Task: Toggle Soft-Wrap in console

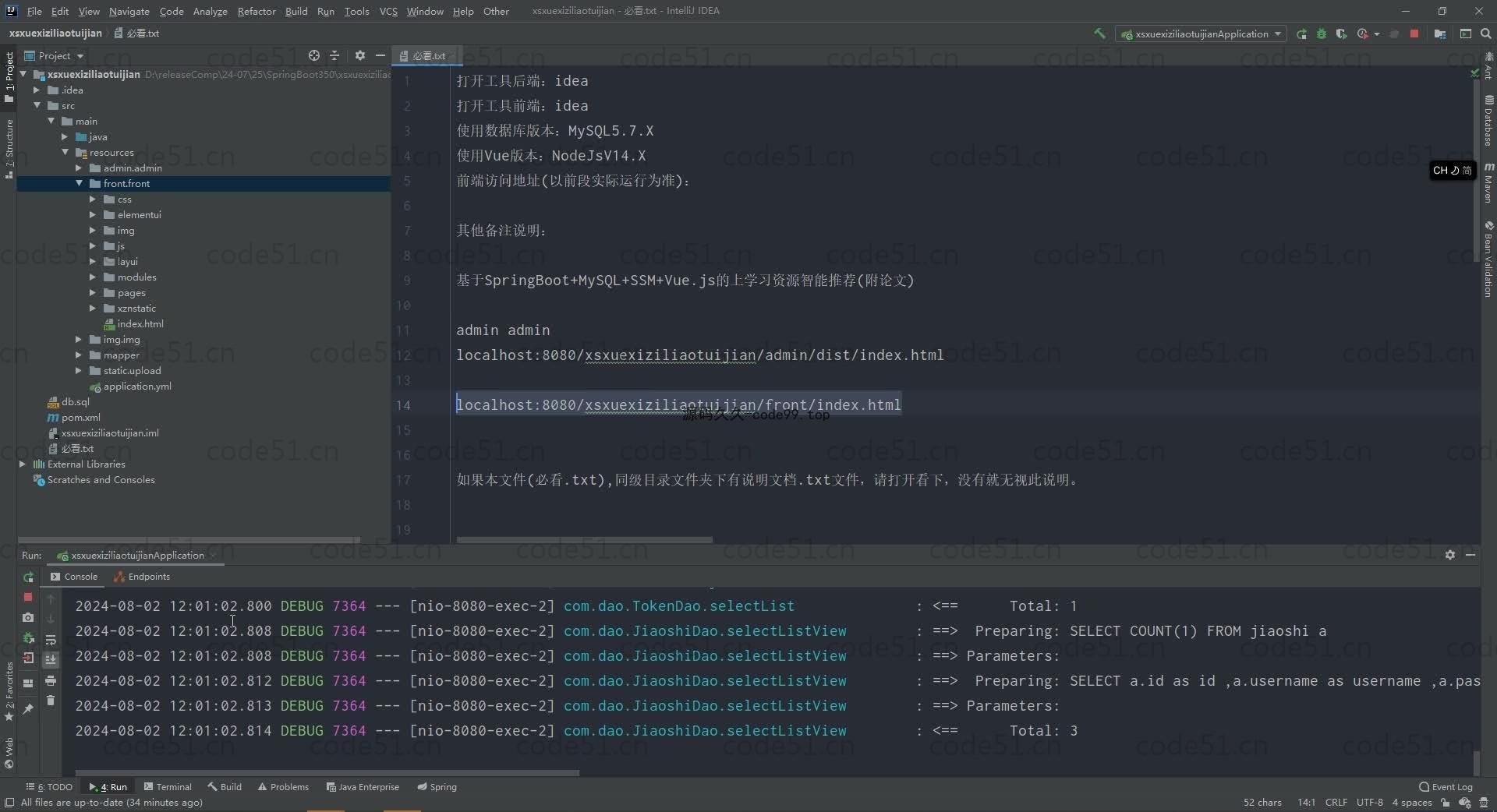Action: [51, 640]
